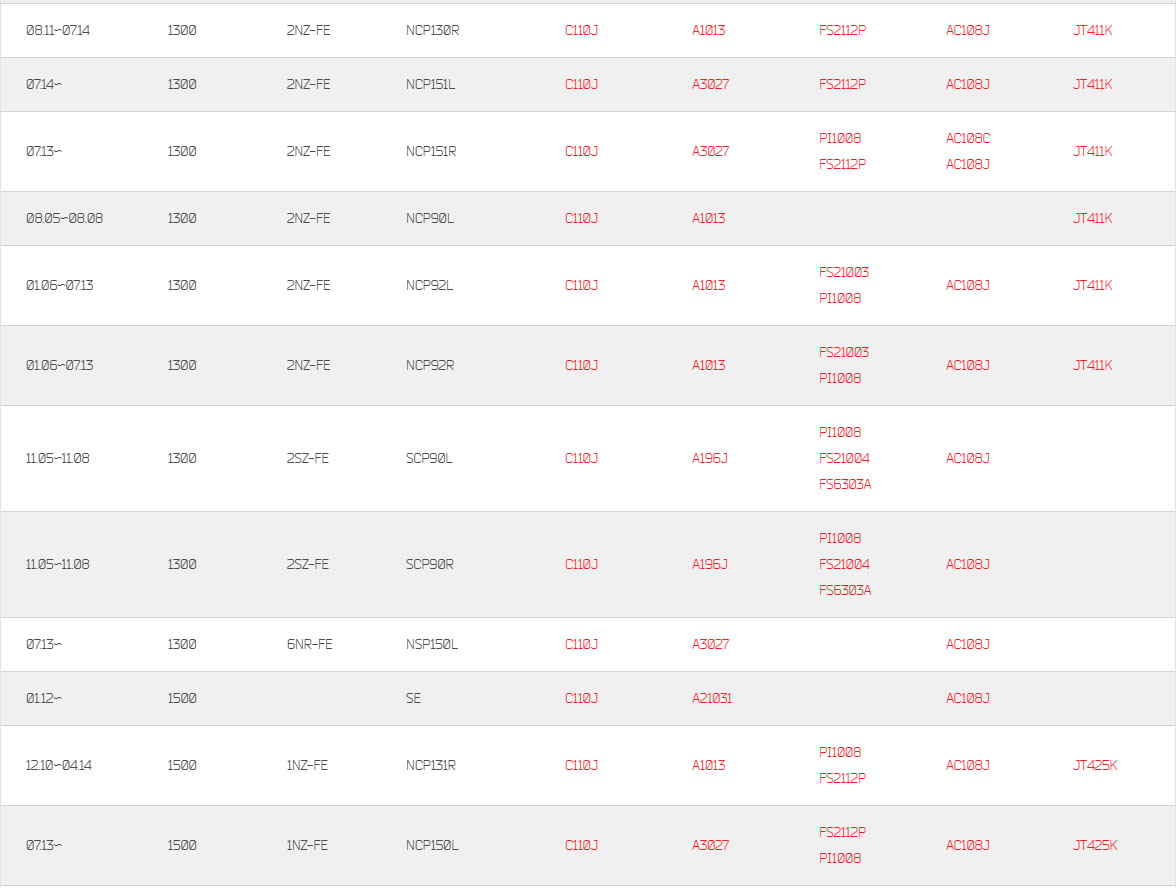This screenshot has width=1176, height=888.
Task: Click AC108J link in SCP90R row
Action: (x=968, y=565)
